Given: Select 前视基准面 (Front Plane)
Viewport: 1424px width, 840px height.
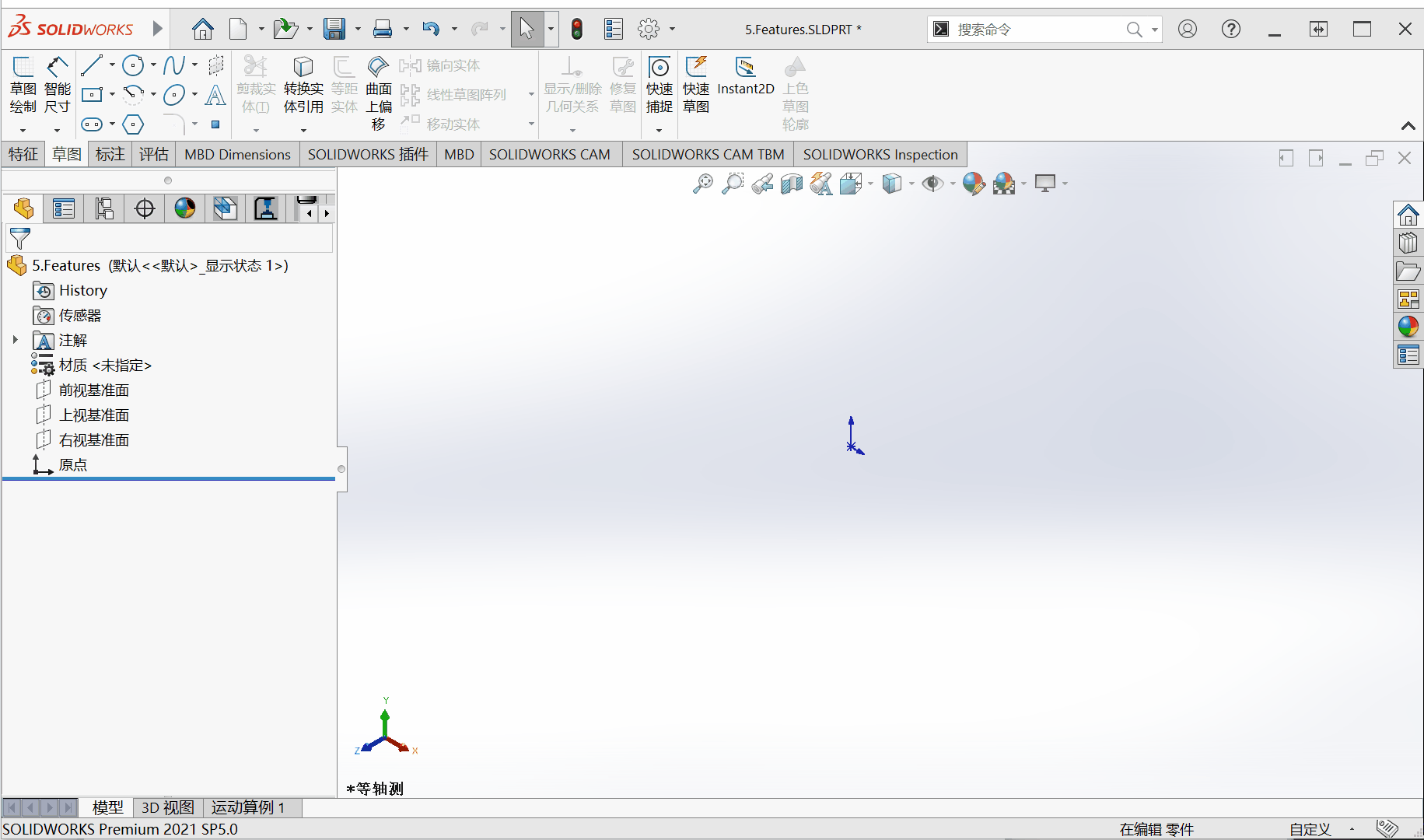Looking at the screenshot, I should [94, 390].
